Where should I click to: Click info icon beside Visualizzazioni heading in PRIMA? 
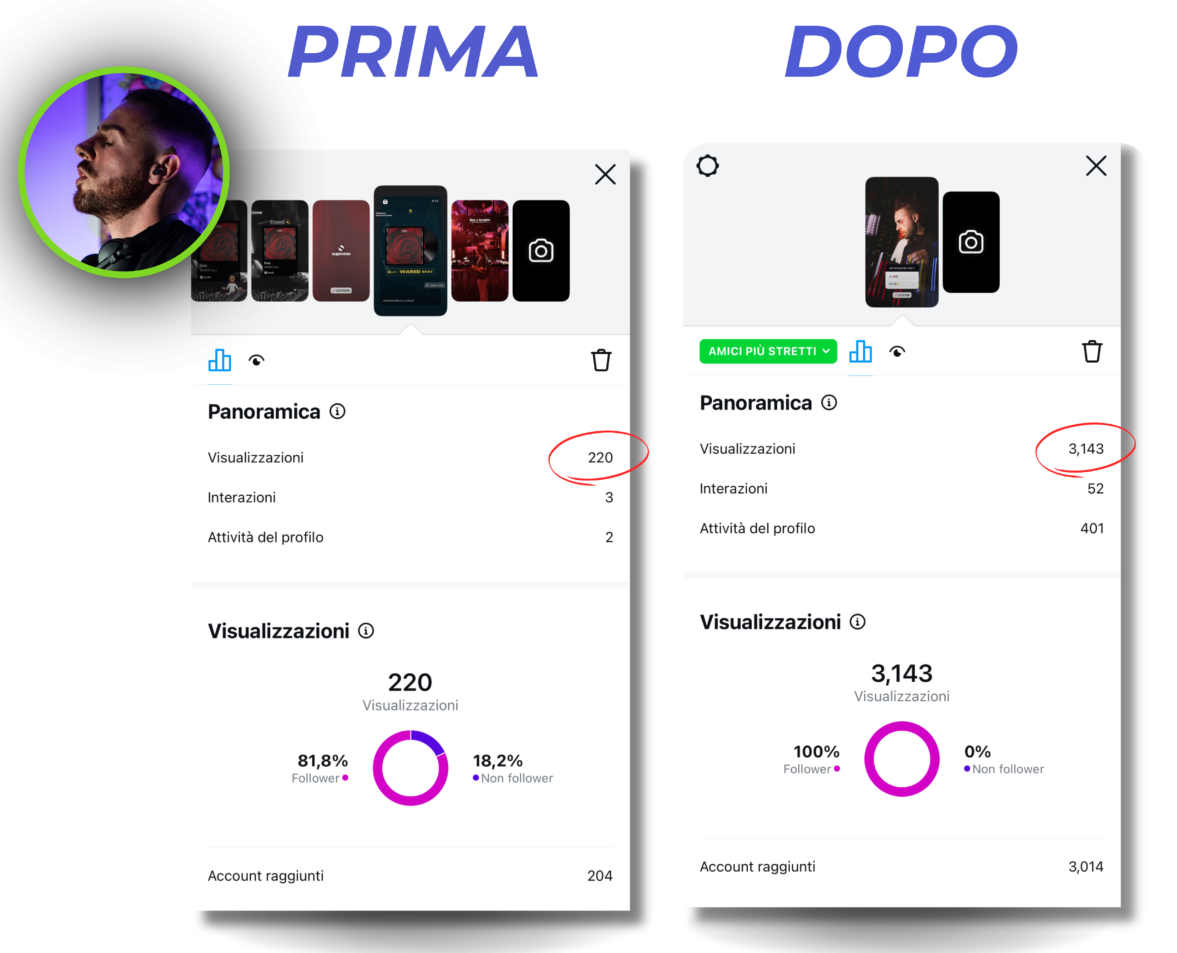(366, 631)
